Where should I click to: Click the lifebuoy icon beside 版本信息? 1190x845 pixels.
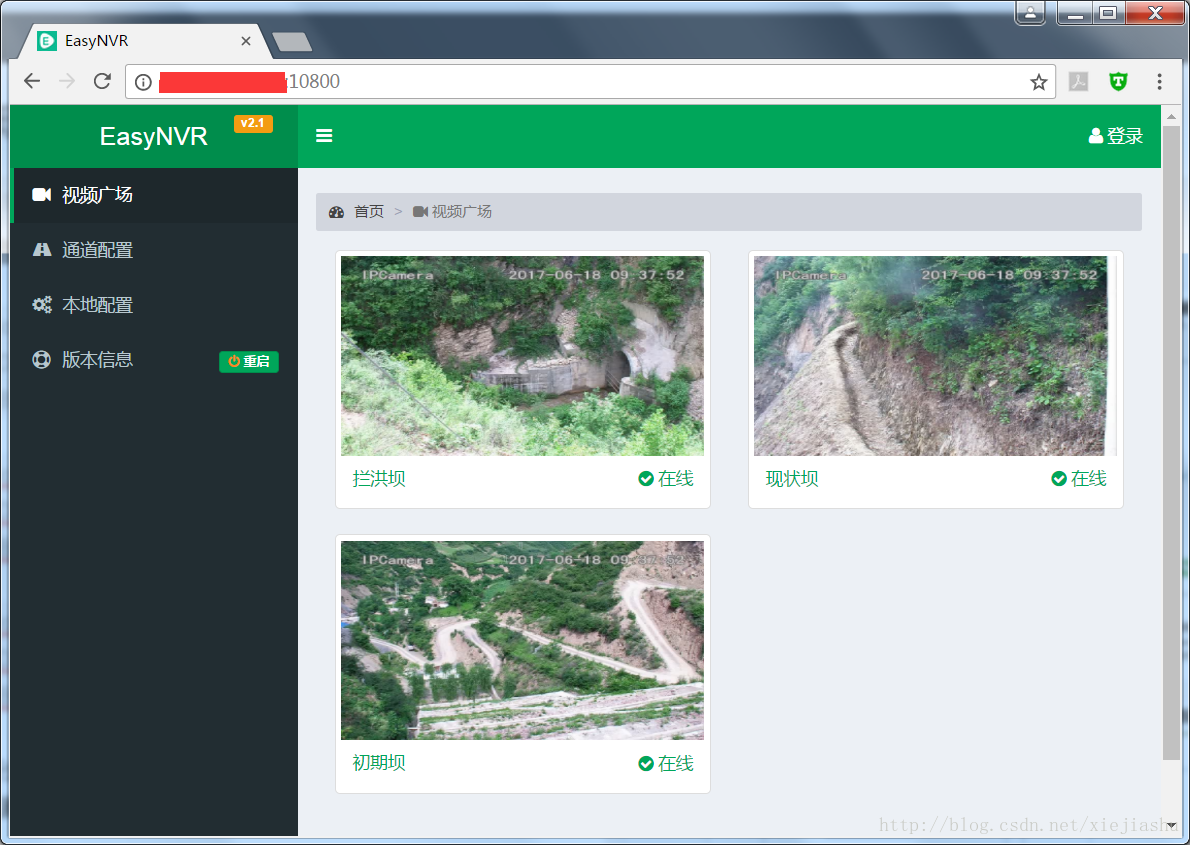click(x=42, y=360)
